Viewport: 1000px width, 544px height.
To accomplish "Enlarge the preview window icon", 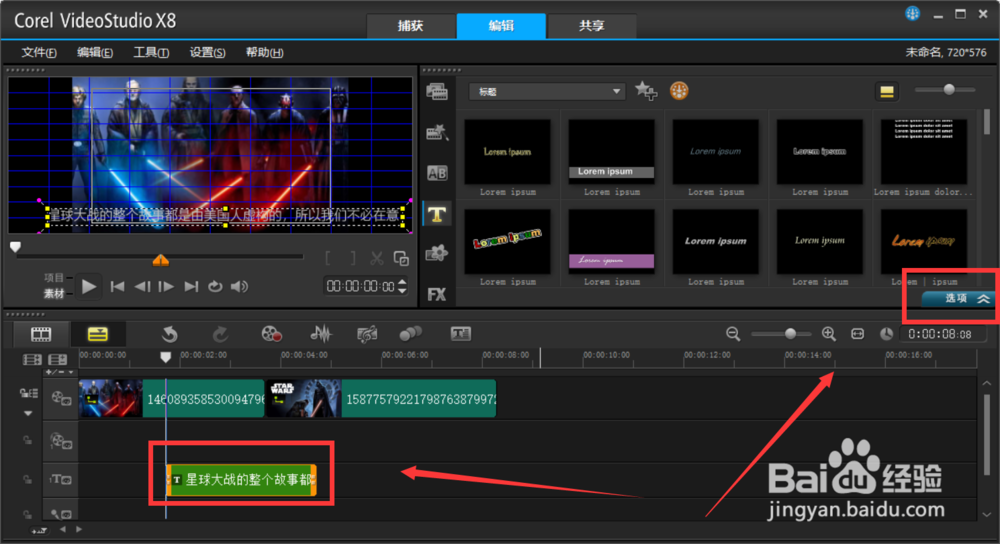I will coord(401,258).
